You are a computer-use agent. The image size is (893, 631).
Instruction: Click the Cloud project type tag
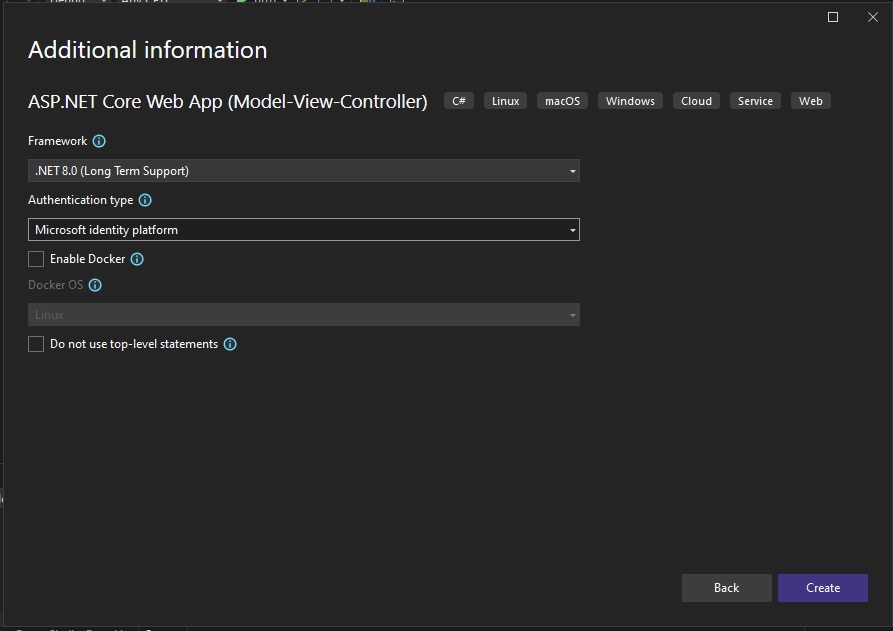pos(696,101)
